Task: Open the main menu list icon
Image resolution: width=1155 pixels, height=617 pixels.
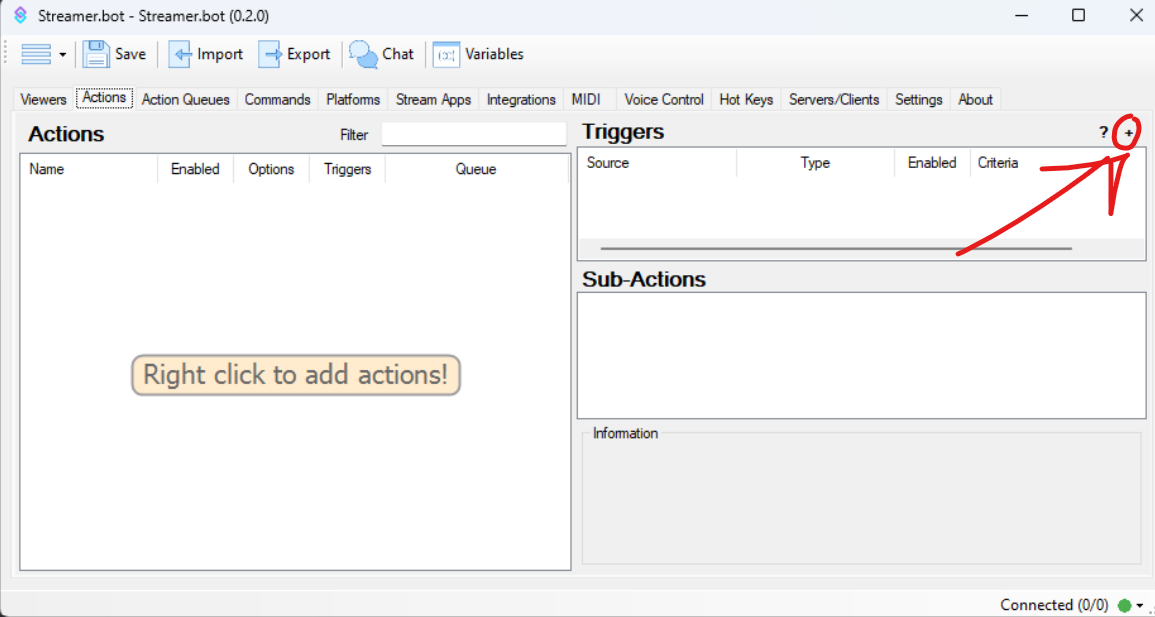Action: coord(36,54)
